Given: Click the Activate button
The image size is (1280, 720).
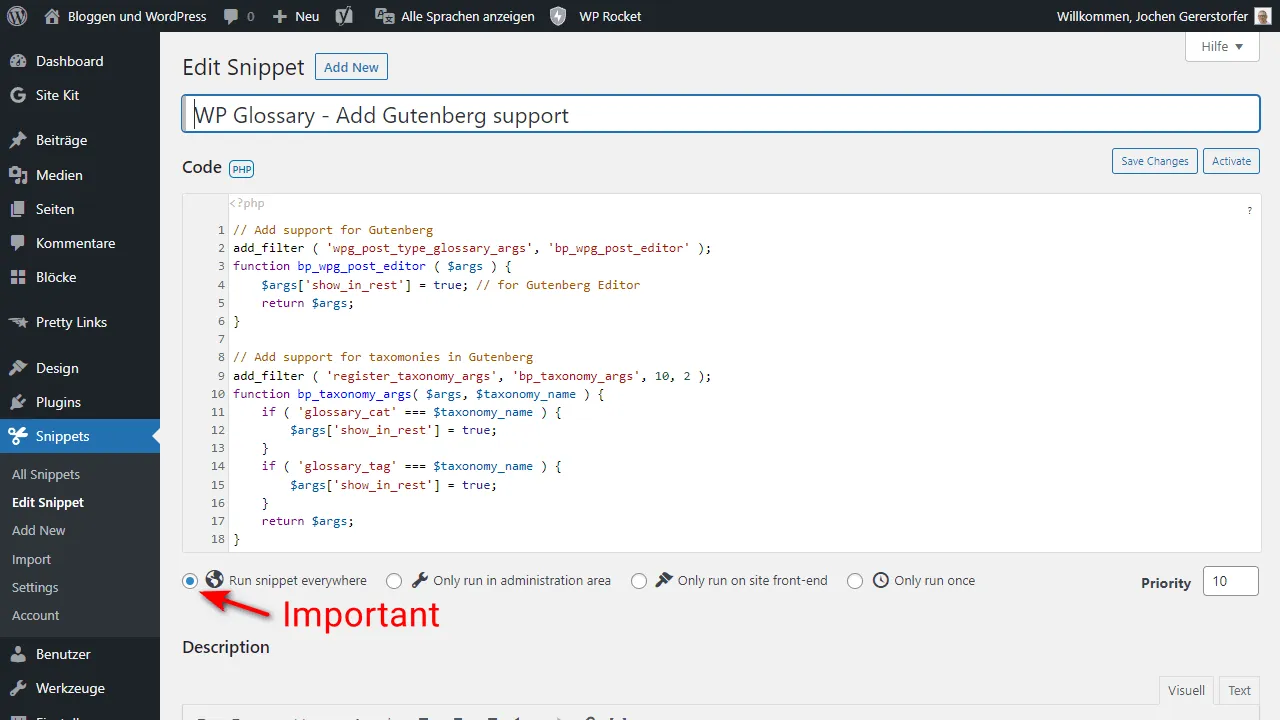Looking at the screenshot, I should tap(1231, 161).
